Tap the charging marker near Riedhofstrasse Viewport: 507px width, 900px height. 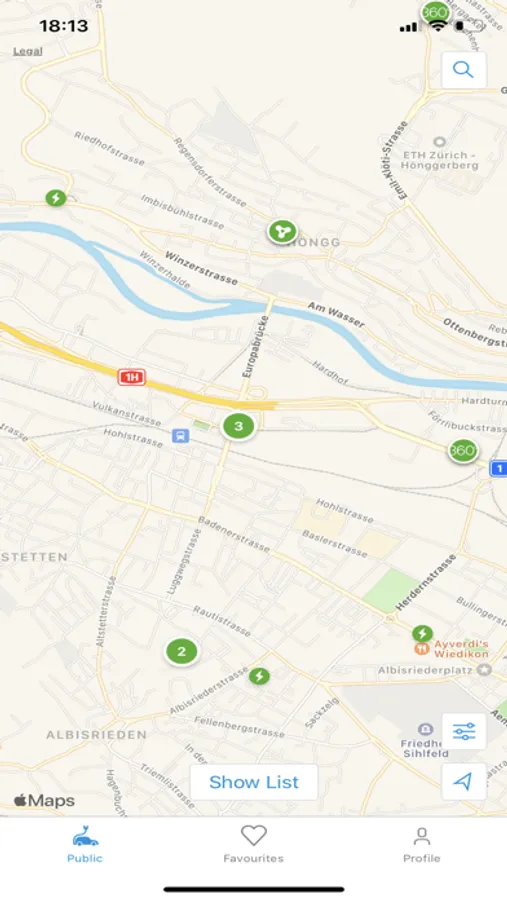(56, 199)
